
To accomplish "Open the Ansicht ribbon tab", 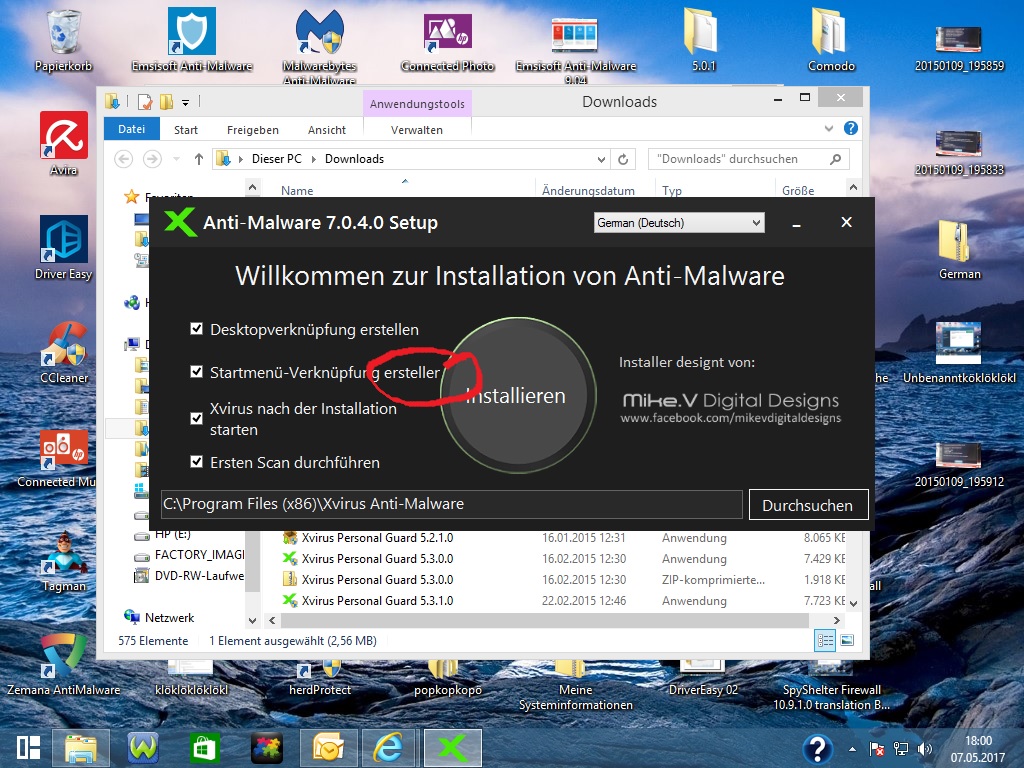I will 327,130.
